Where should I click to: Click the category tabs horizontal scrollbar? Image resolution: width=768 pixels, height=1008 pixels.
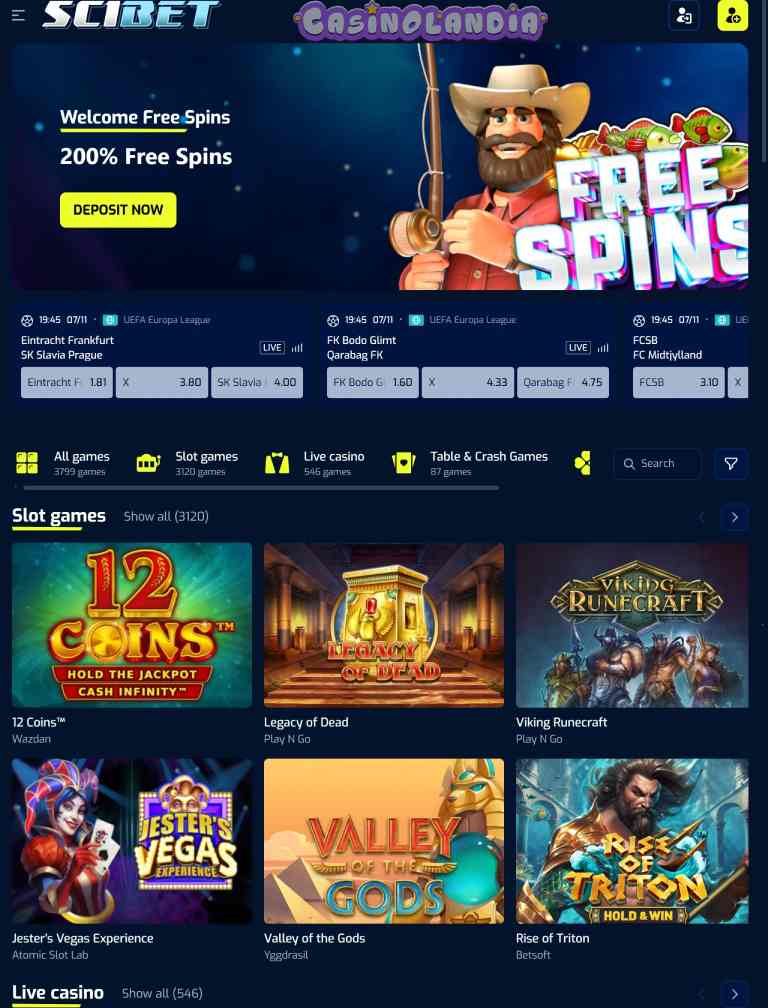(260, 488)
